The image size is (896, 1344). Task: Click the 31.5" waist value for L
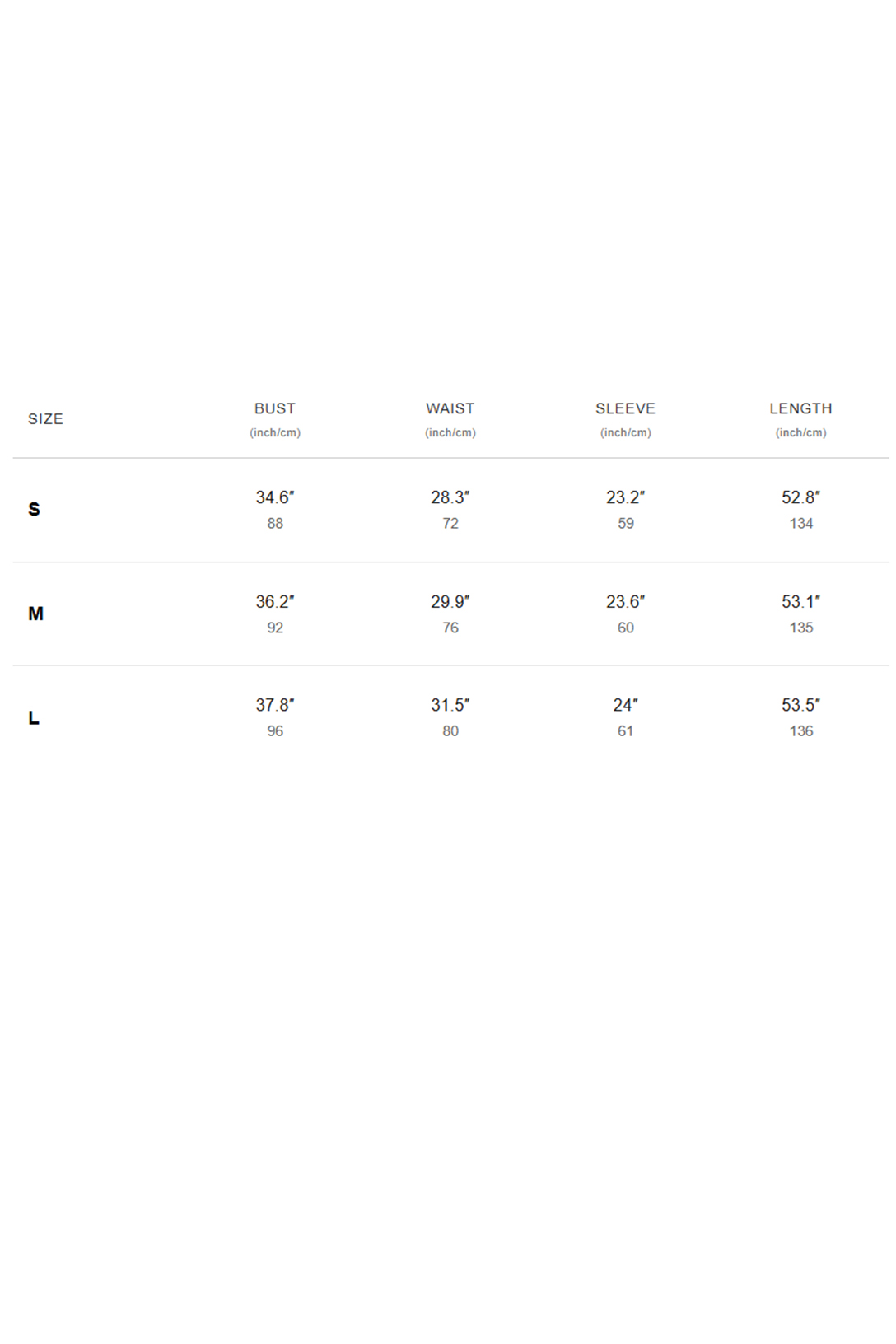450,705
